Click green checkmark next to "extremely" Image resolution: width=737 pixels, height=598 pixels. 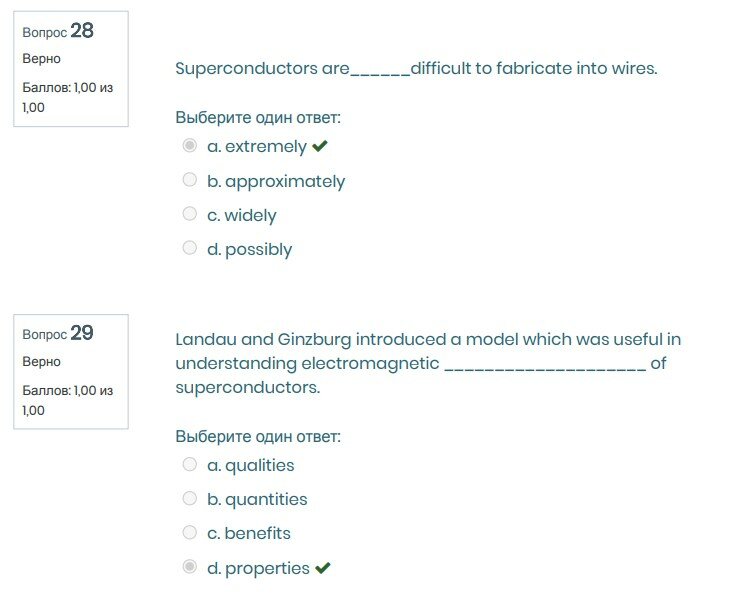click(320, 147)
